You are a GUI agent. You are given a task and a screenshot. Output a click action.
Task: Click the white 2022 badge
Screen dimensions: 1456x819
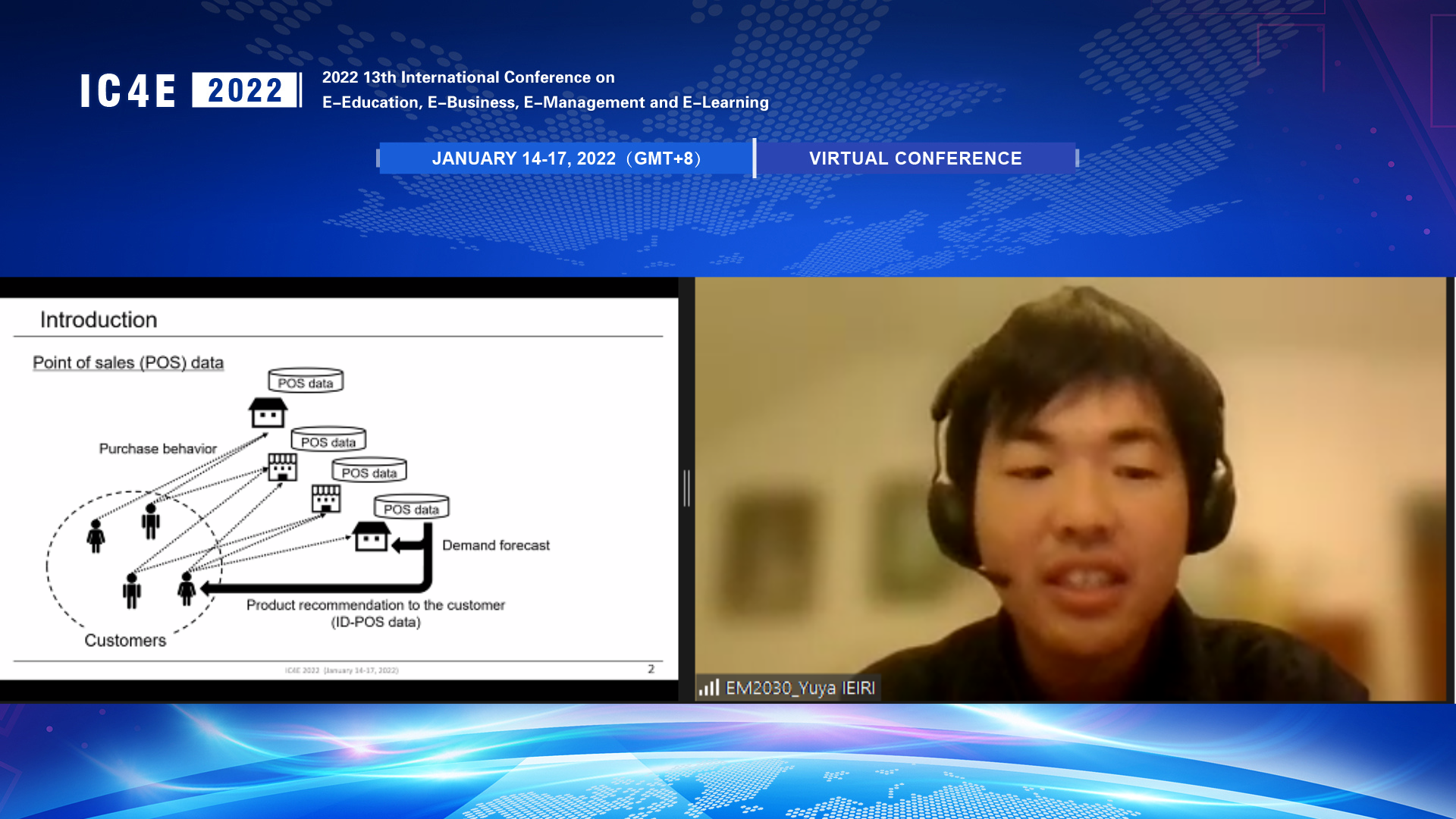tap(244, 90)
